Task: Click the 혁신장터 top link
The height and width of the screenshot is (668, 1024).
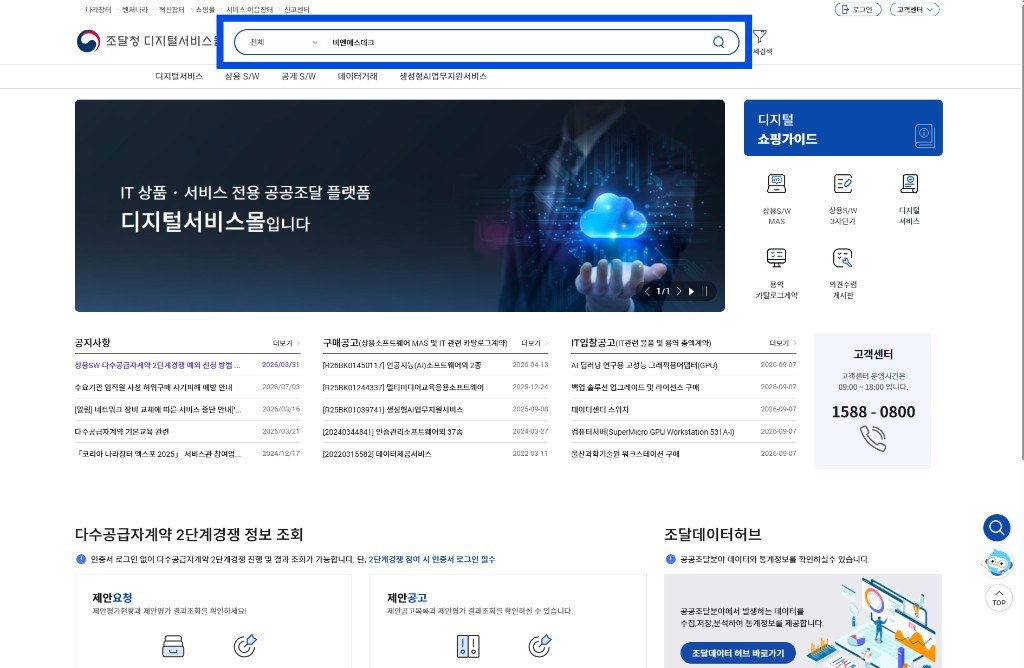Action: (172, 10)
